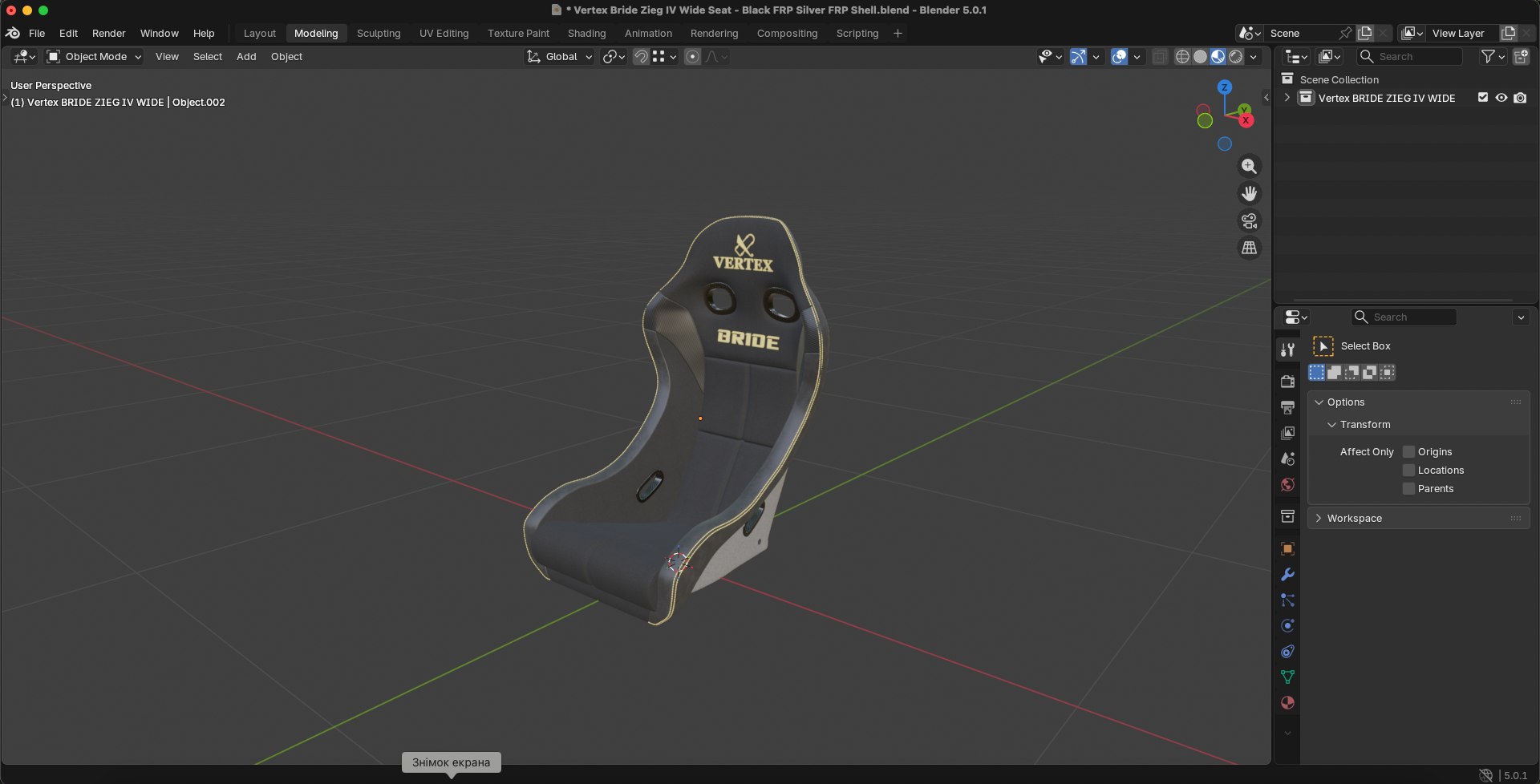
Task: Collapse the Options panel
Action: 1319,402
